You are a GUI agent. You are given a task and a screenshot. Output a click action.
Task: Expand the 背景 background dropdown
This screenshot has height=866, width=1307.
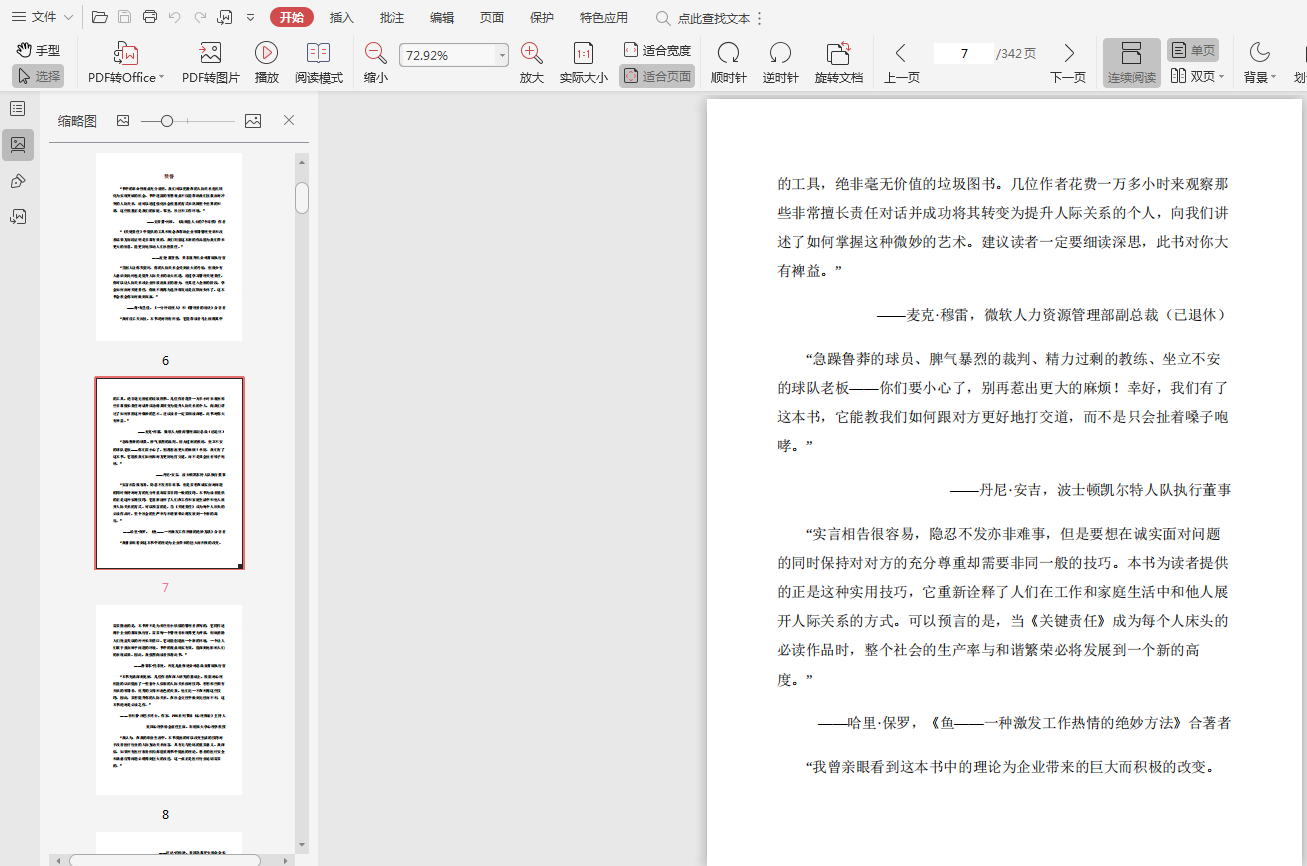click(x=1274, y=77)
